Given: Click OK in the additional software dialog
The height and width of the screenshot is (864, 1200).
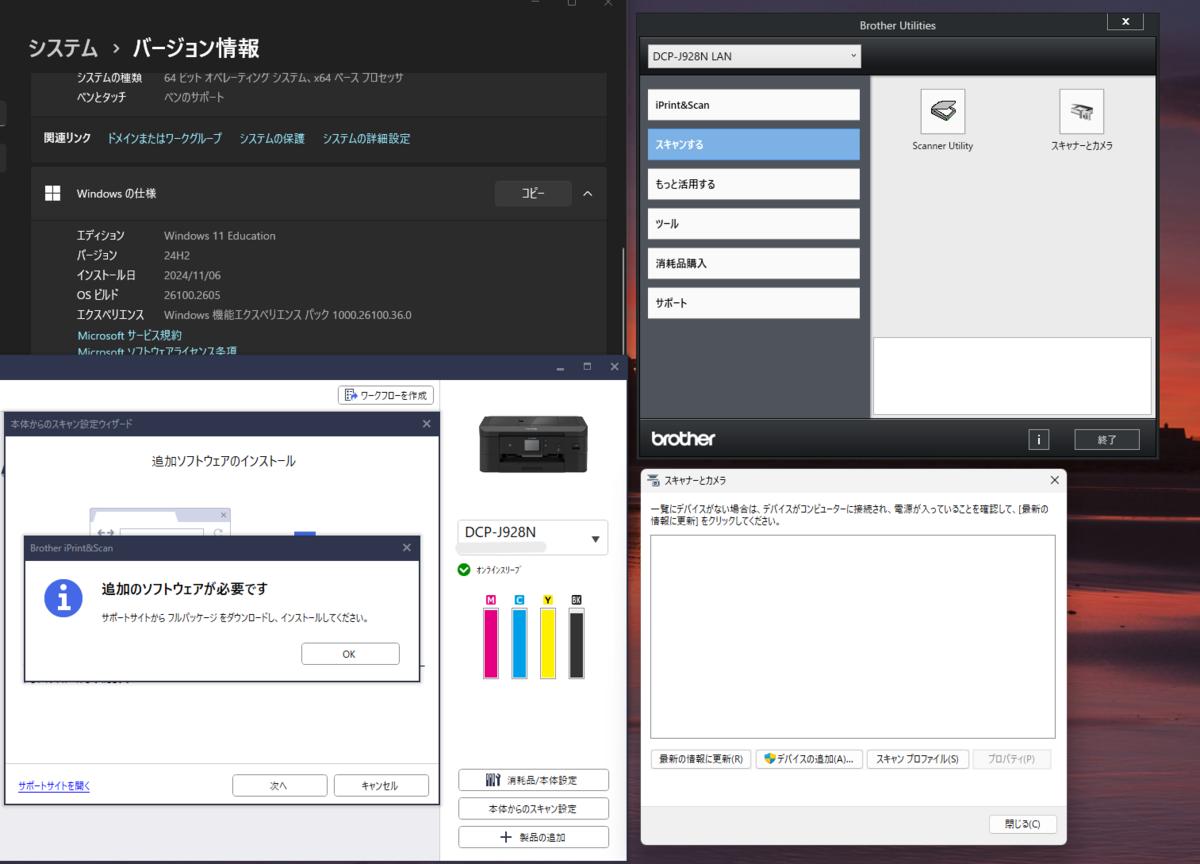Looking at the screenshot, I should tap(350, 653).
